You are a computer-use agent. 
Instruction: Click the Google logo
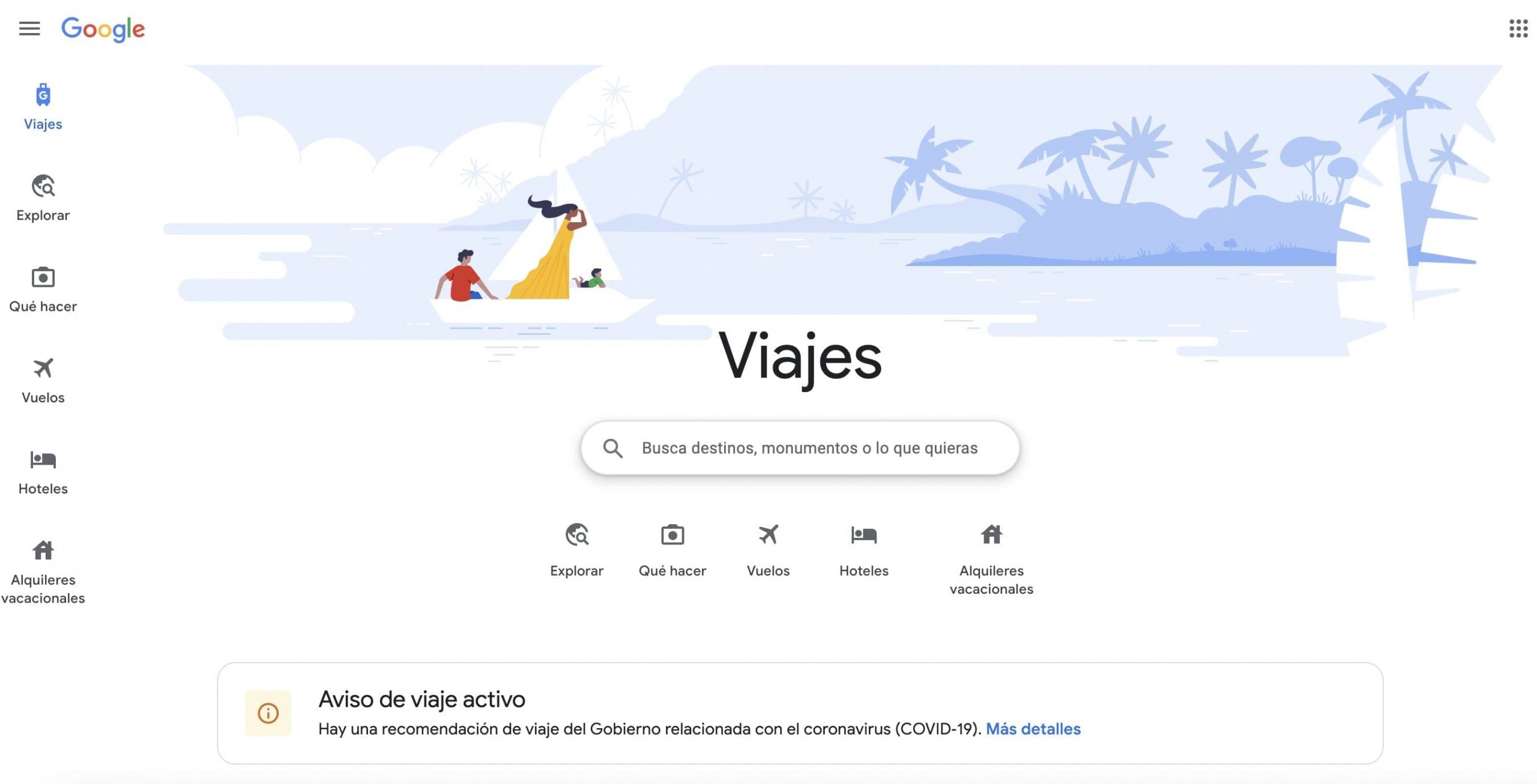(x=103, y=29)
